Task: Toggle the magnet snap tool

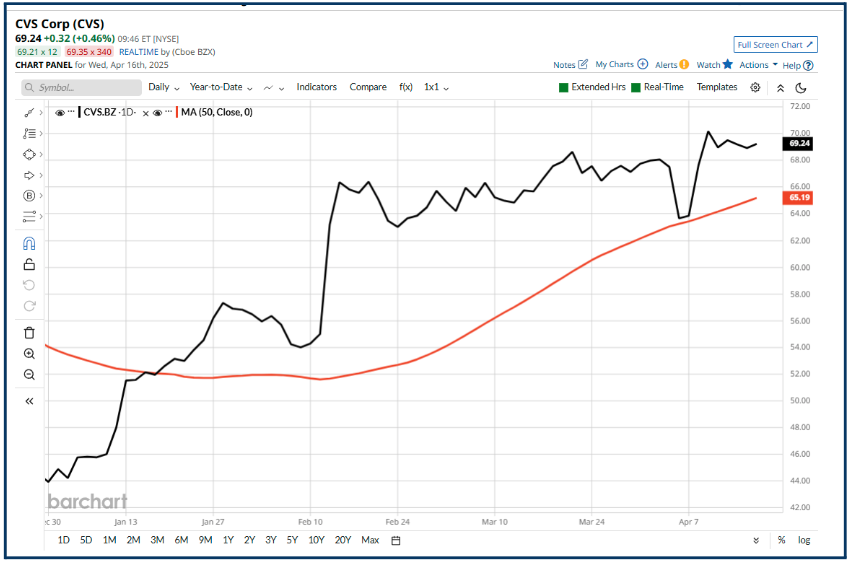Action: [29, 243]
